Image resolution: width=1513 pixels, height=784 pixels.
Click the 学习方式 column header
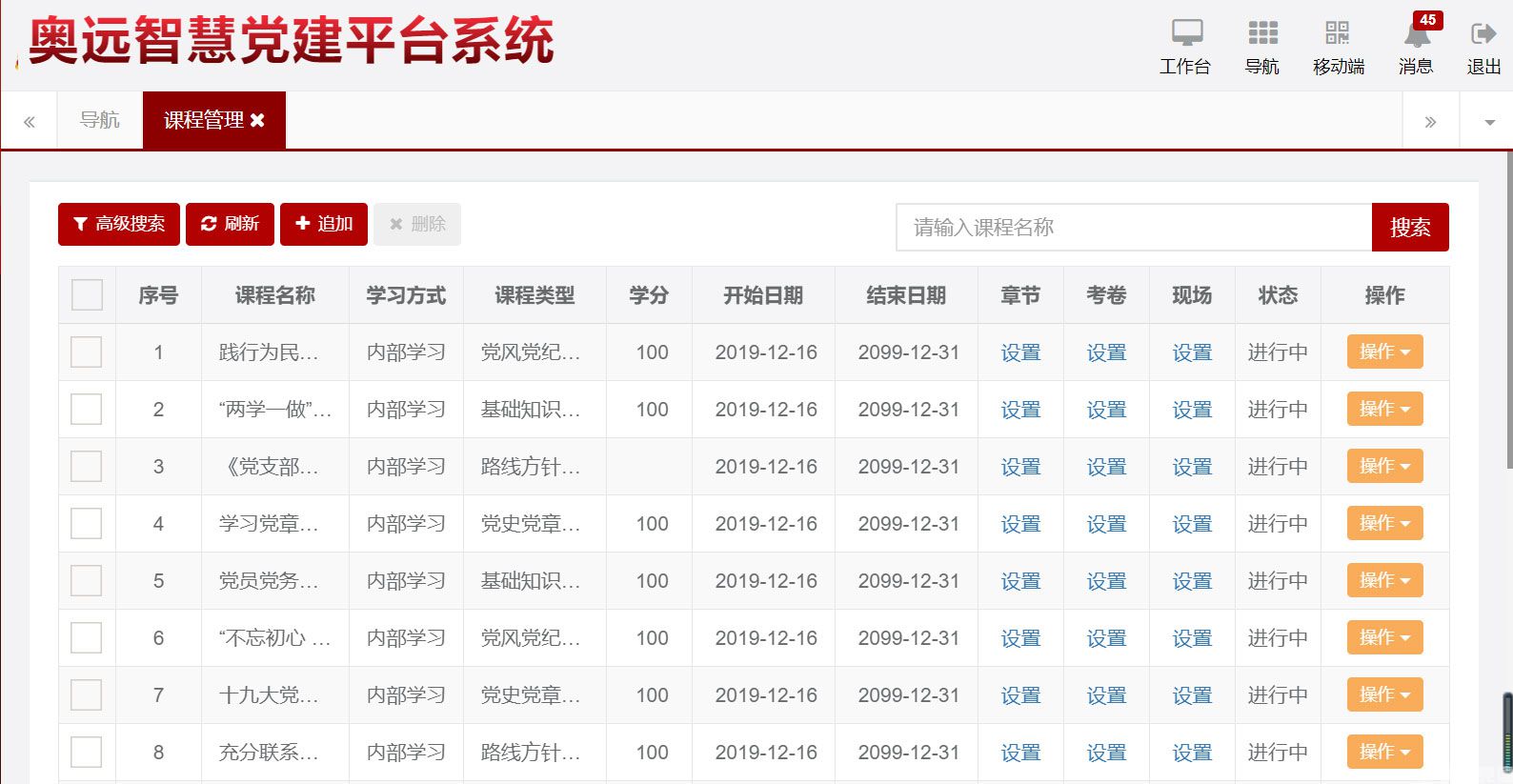406,295
